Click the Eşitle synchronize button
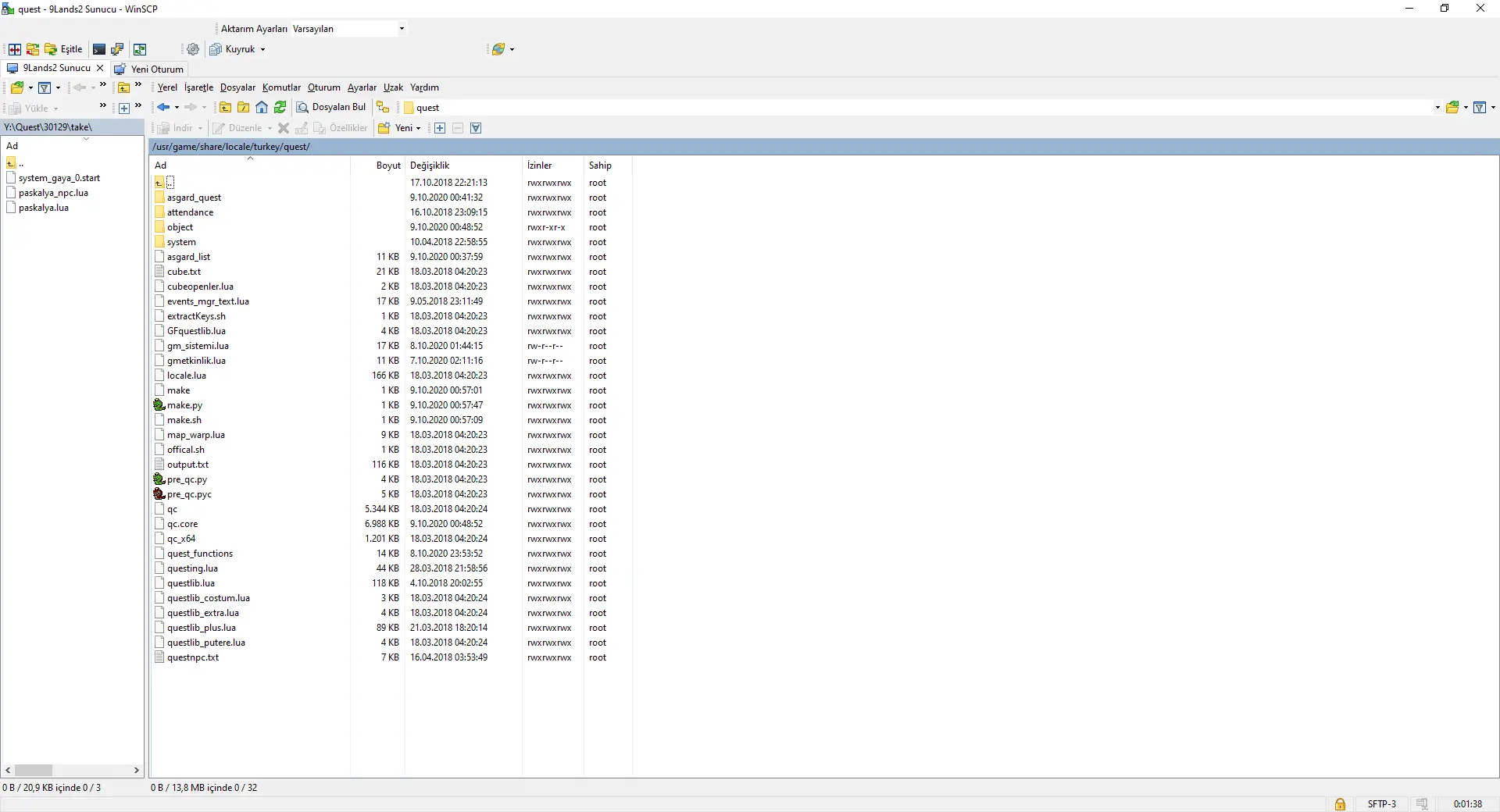The height and width of the screenshot is (812, 1500). [x=64, y=49]
